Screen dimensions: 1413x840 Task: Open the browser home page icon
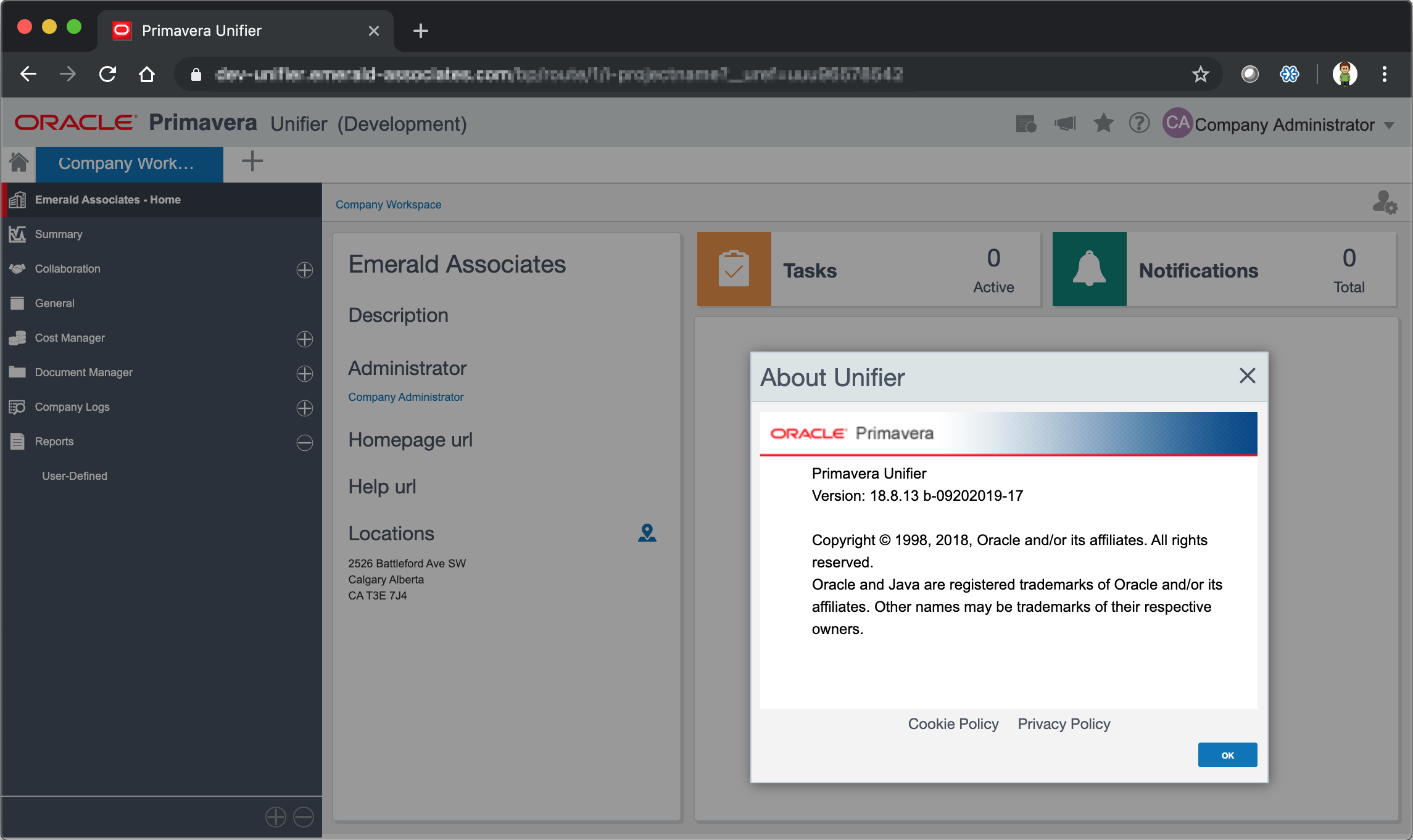tap(147, 75)
